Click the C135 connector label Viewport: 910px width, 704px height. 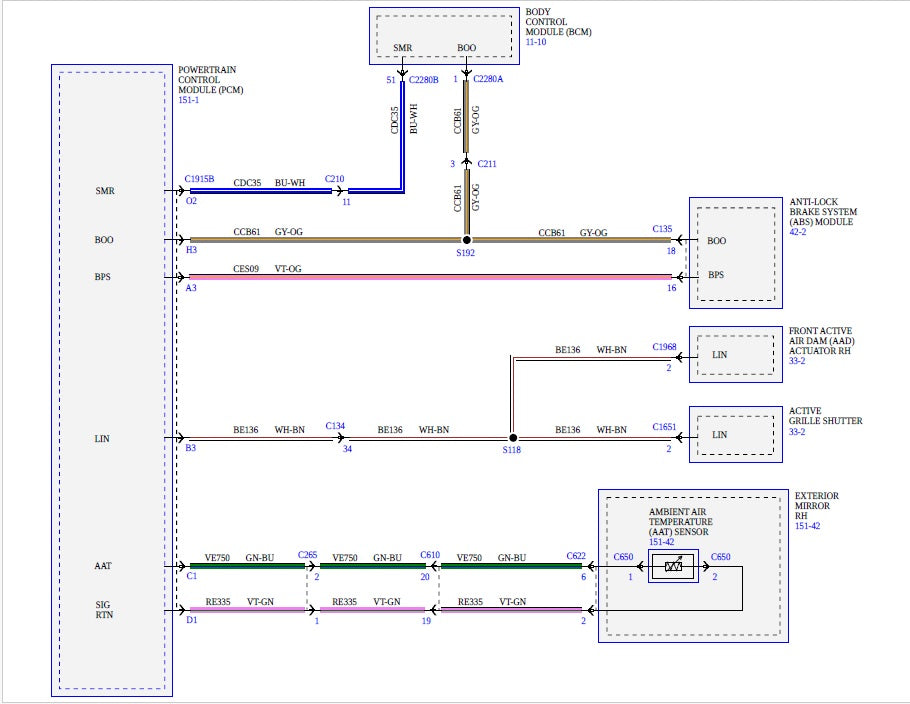tap(662, 229)
